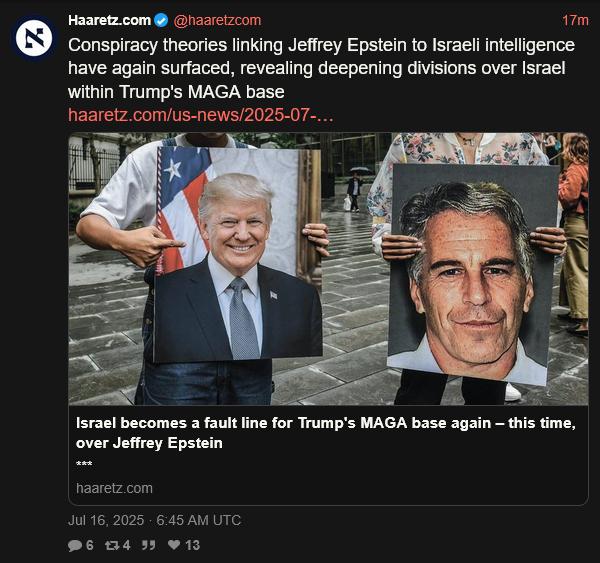The height and width of the screenshot is (563, 600).
Task: Click the 17m timestamp link
Action: 575,20
